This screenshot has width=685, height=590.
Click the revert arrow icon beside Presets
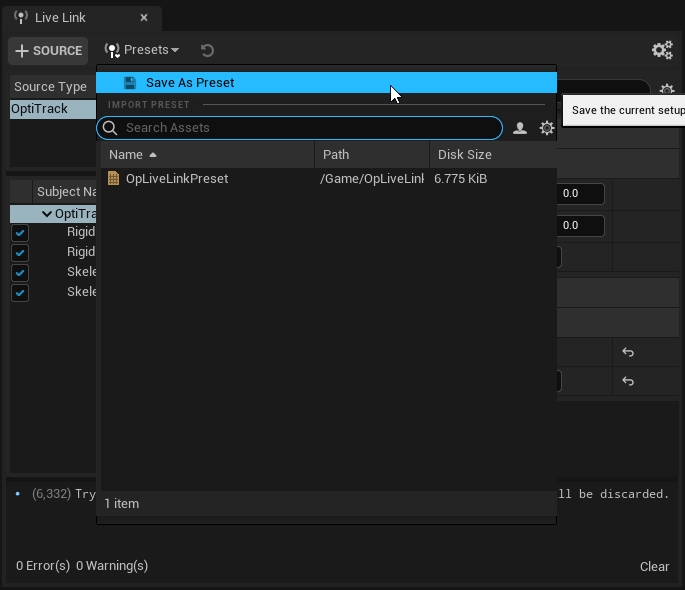207,50
